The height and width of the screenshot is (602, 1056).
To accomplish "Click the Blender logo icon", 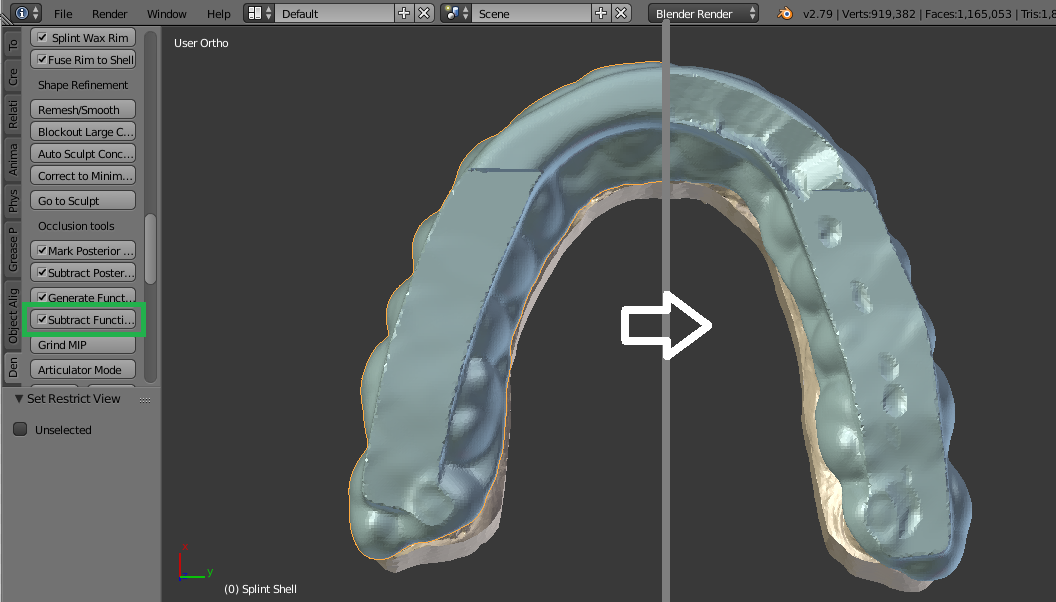I will tap(785, 13).
